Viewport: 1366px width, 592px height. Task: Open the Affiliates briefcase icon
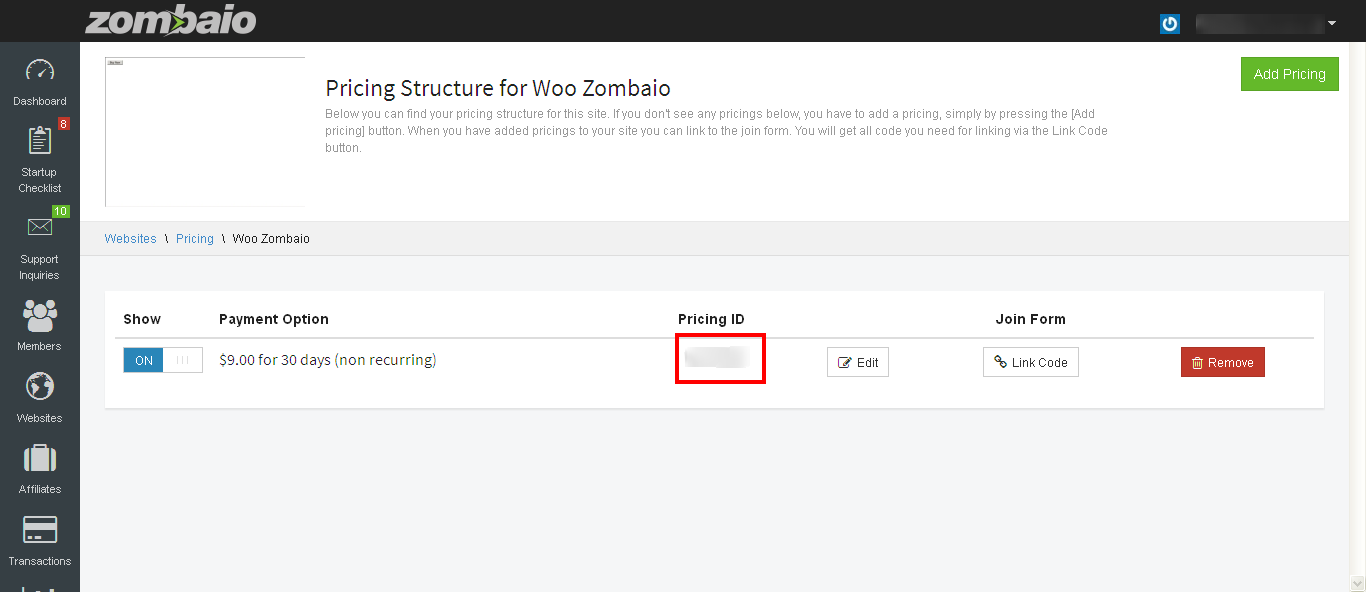pyautogui.click(x=40, y=459)
